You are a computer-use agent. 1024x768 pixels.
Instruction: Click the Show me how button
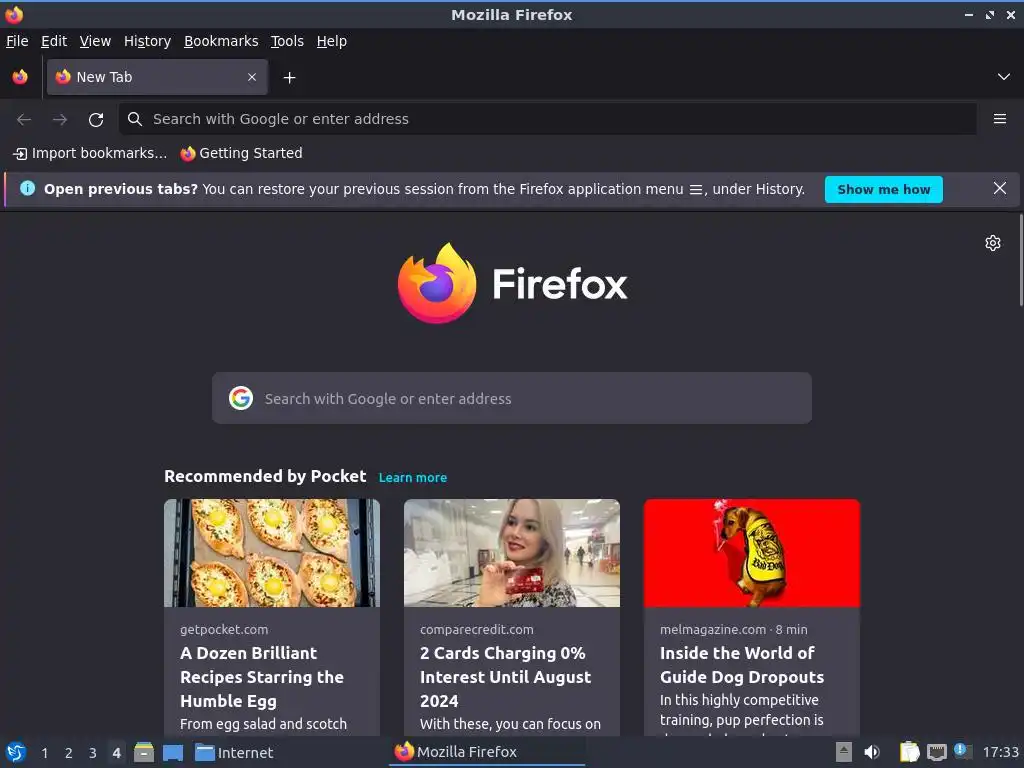click(x=883, y=189)
